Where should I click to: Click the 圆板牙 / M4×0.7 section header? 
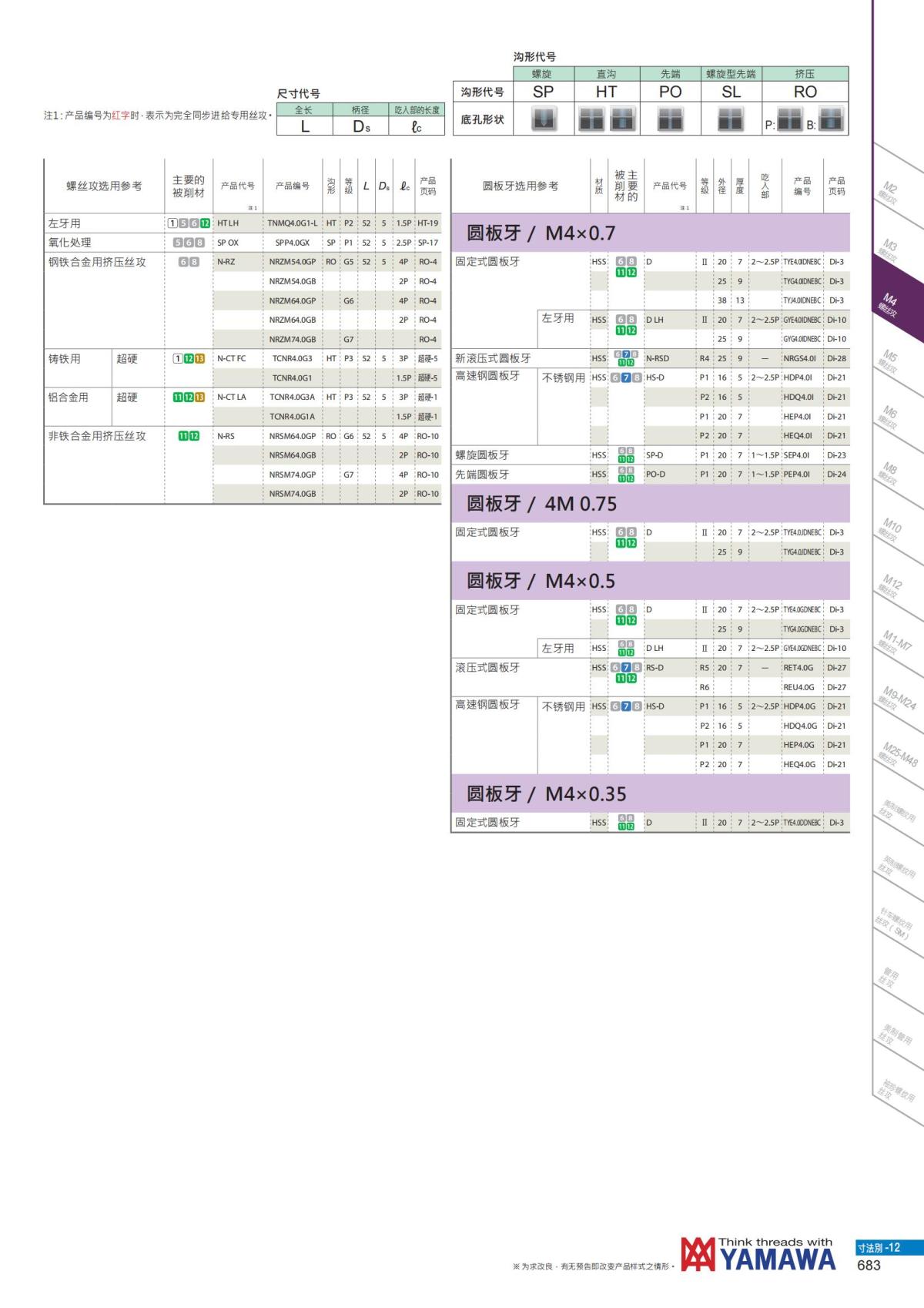pos(650,233)
